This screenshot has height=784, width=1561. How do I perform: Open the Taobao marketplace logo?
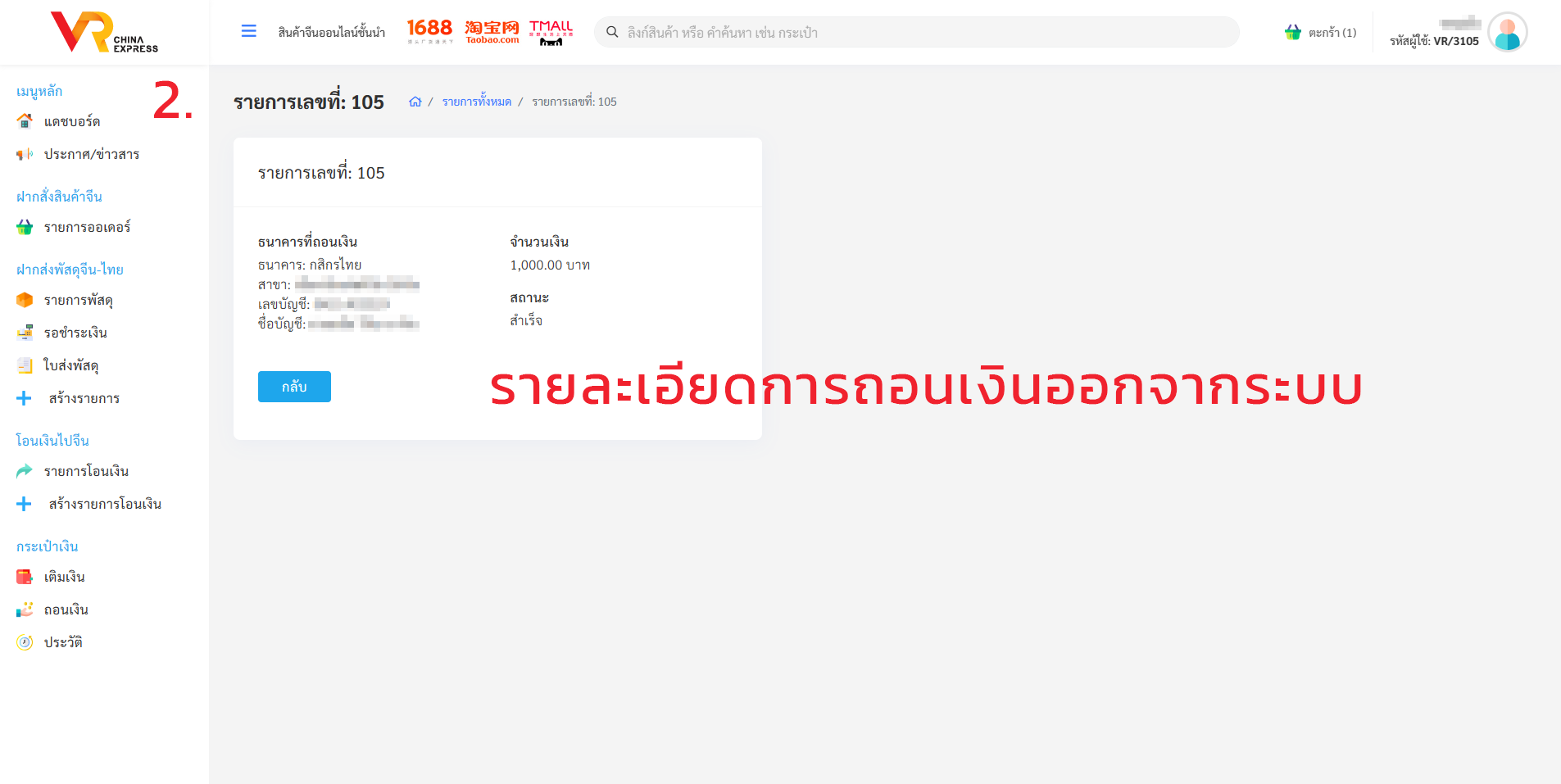click(x=492, y=31)
